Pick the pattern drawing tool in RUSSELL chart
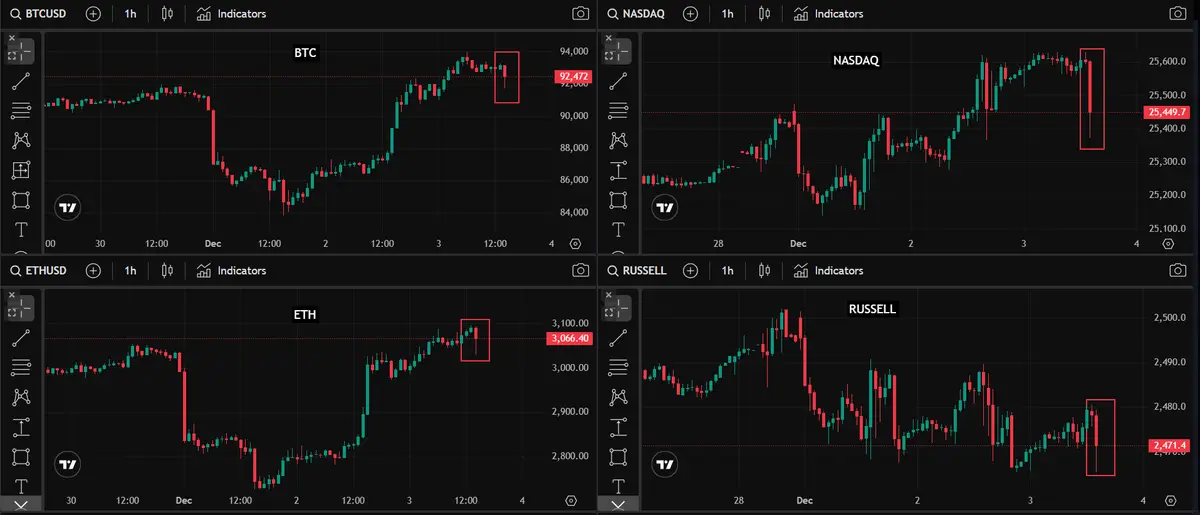 coord(617,398)
